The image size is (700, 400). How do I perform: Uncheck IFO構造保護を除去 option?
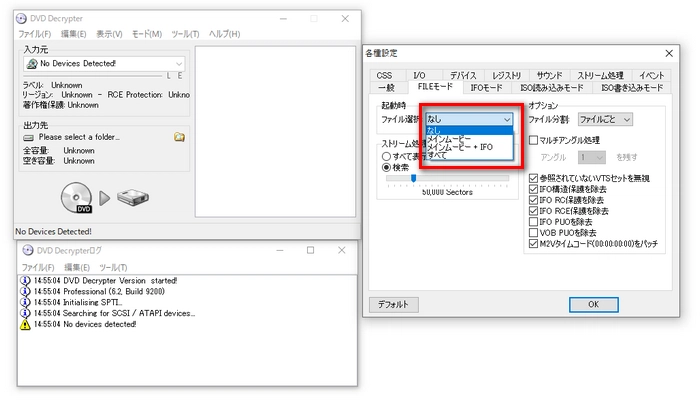coord(533,188)
